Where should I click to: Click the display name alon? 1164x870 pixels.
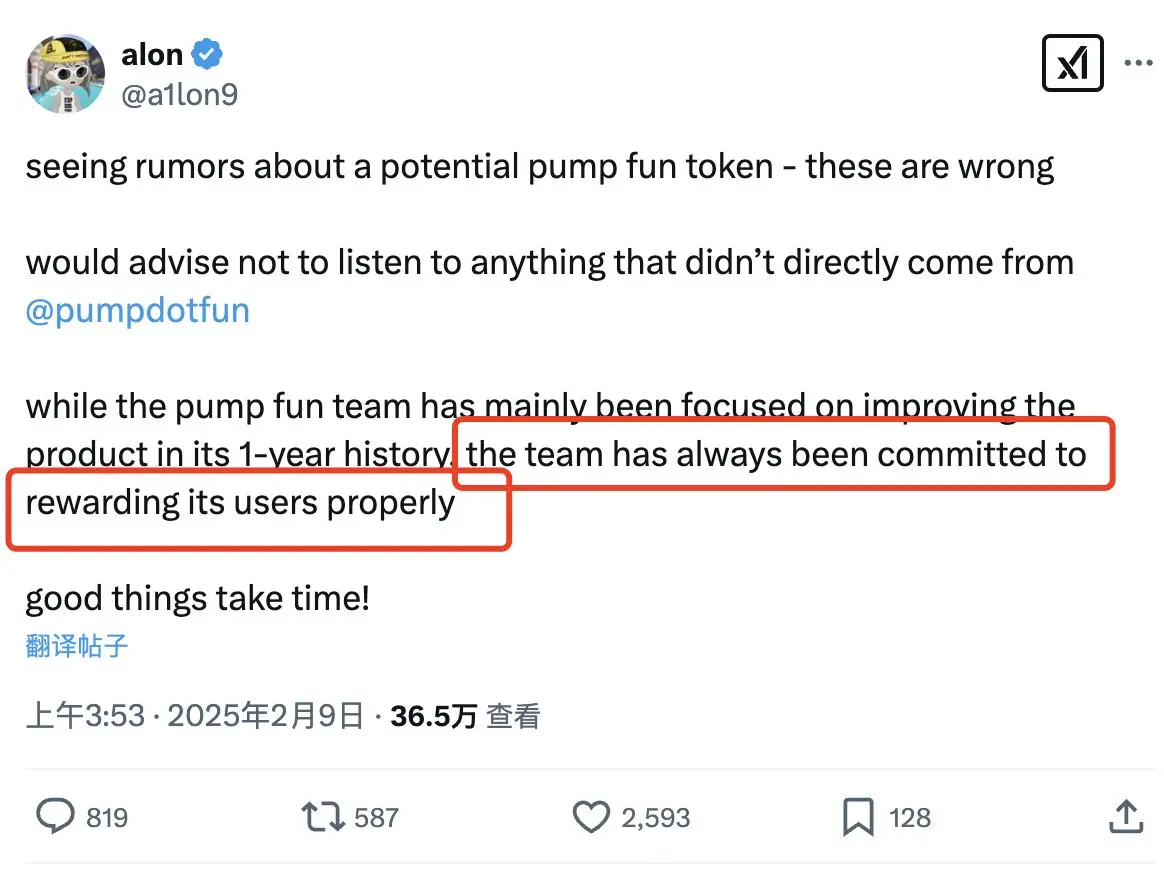coord(151,55)
